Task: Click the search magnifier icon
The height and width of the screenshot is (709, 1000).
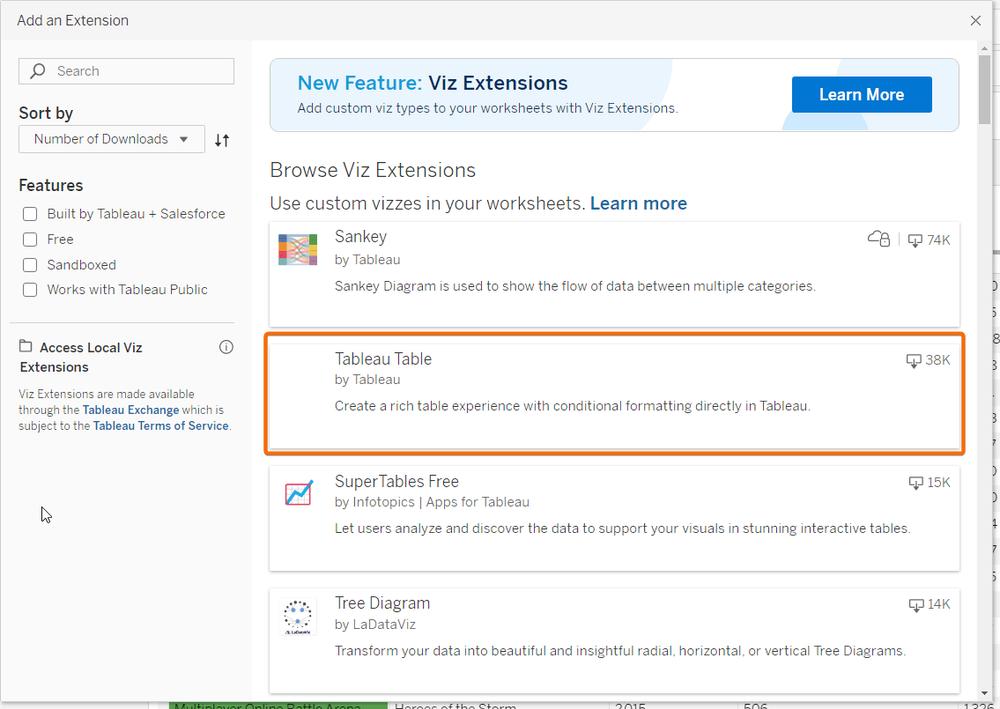Action: 38,71
